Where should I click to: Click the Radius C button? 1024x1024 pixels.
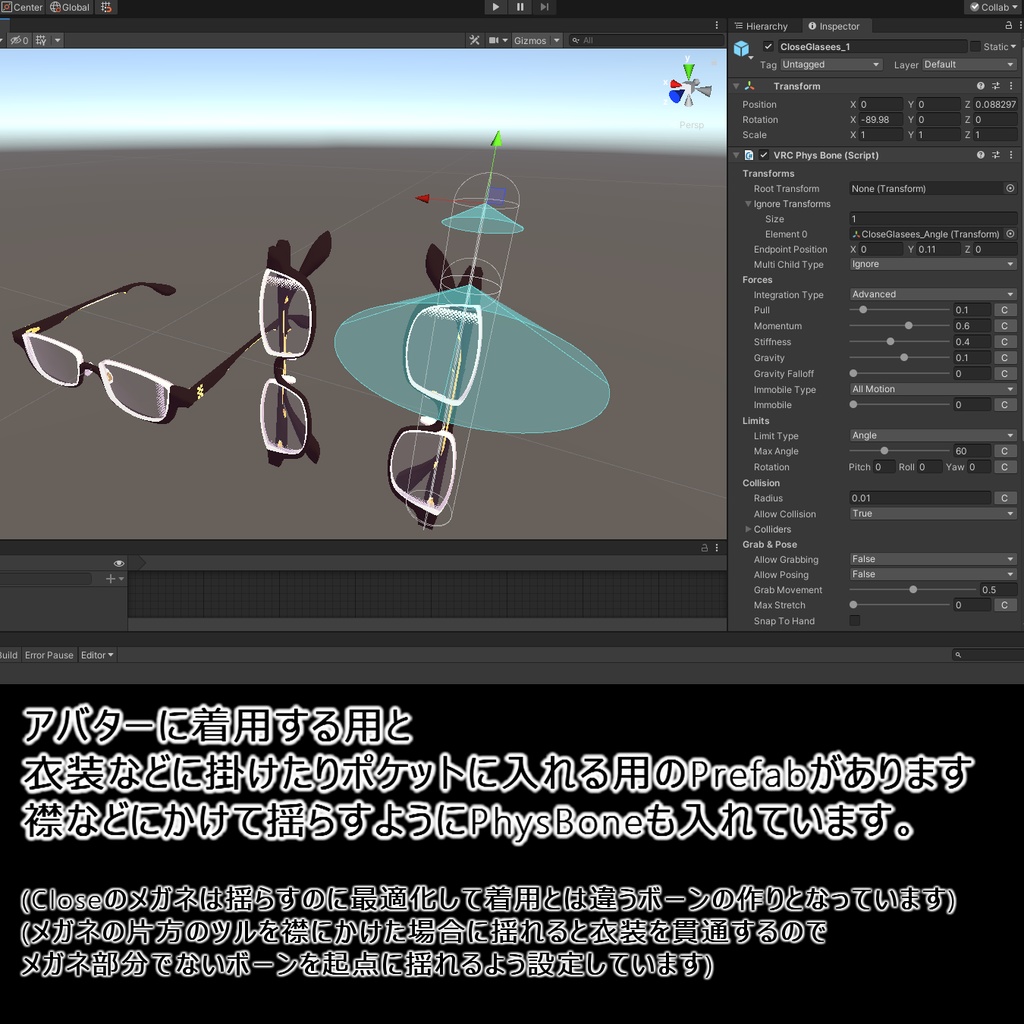tap(1004, 498)
